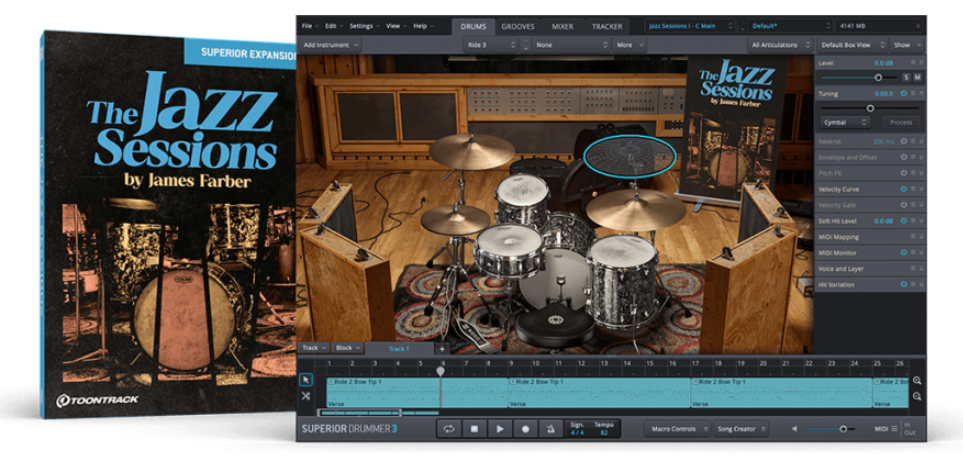Select the arrow pointer tool in track editor

[305, 379]
